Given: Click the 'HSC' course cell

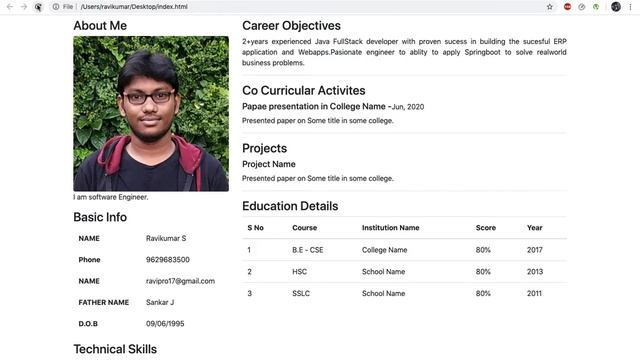Looking at the screenshot, I should point(300,271).
